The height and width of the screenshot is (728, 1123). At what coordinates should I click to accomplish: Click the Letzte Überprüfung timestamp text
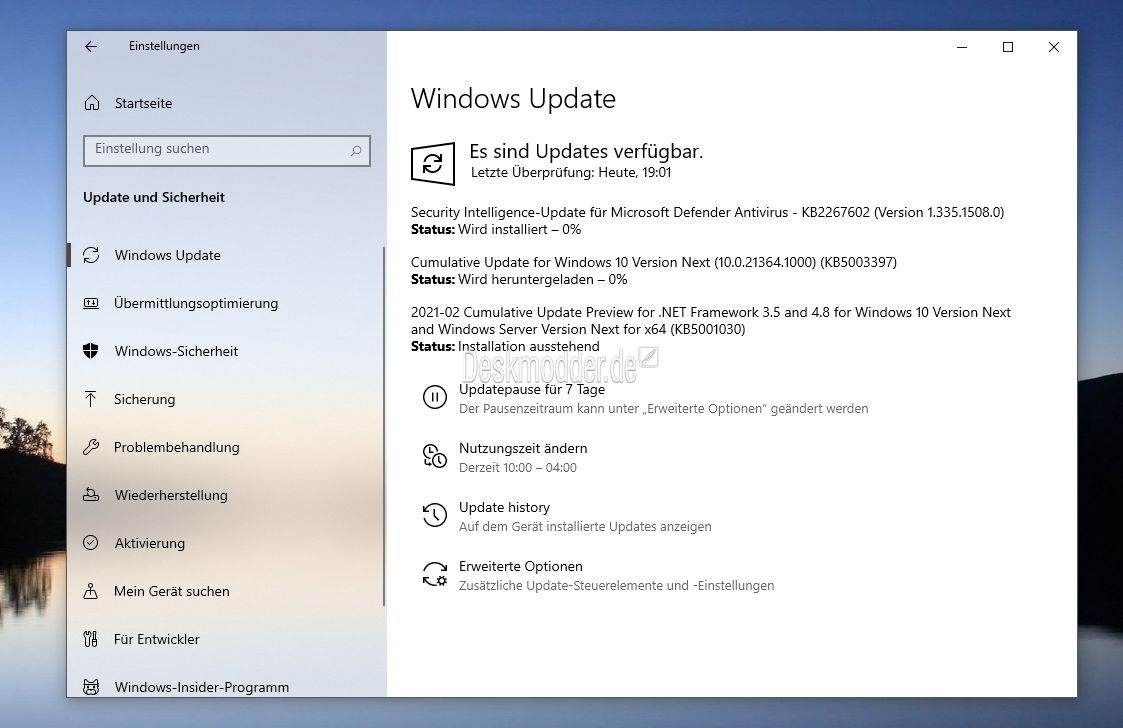pyautogui.click(x=571, y=173)
